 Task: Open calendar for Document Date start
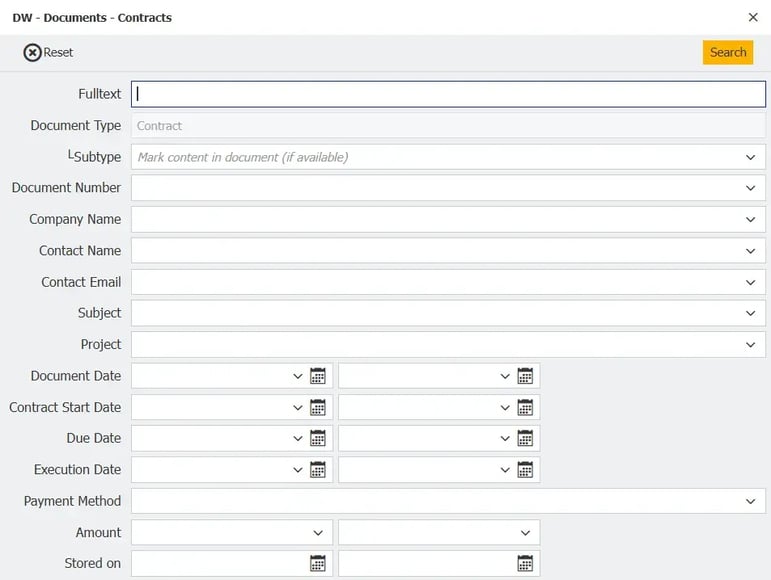(x=318, y=376)
